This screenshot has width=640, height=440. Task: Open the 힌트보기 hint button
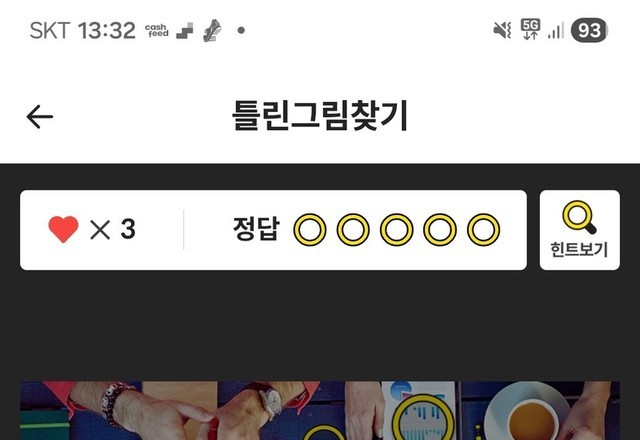[x=580, y=230]
